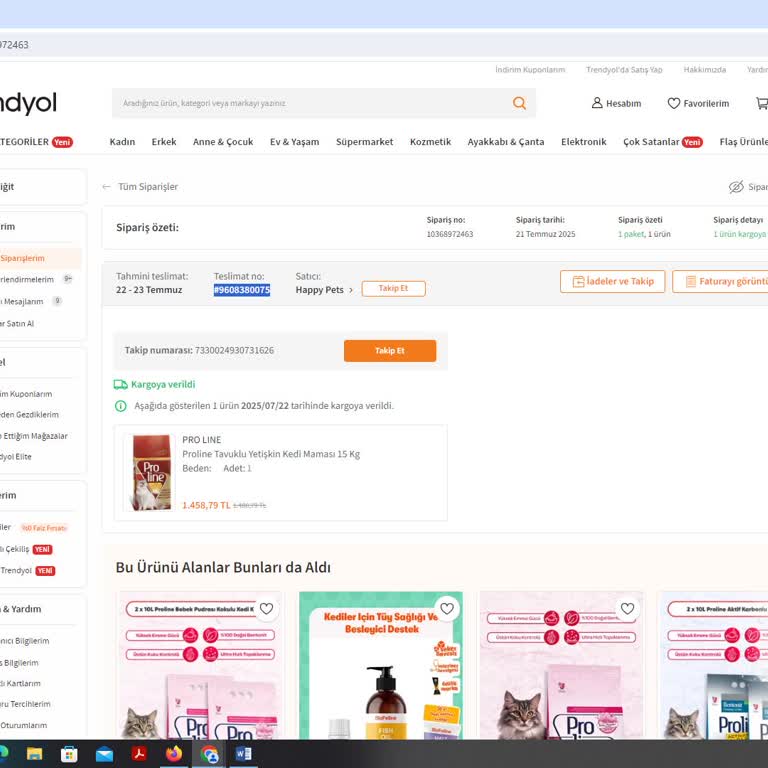Click the green Kargoya verildi truck icon
Image resolution: width=768 pixels, height=768 pixels.
120,384
